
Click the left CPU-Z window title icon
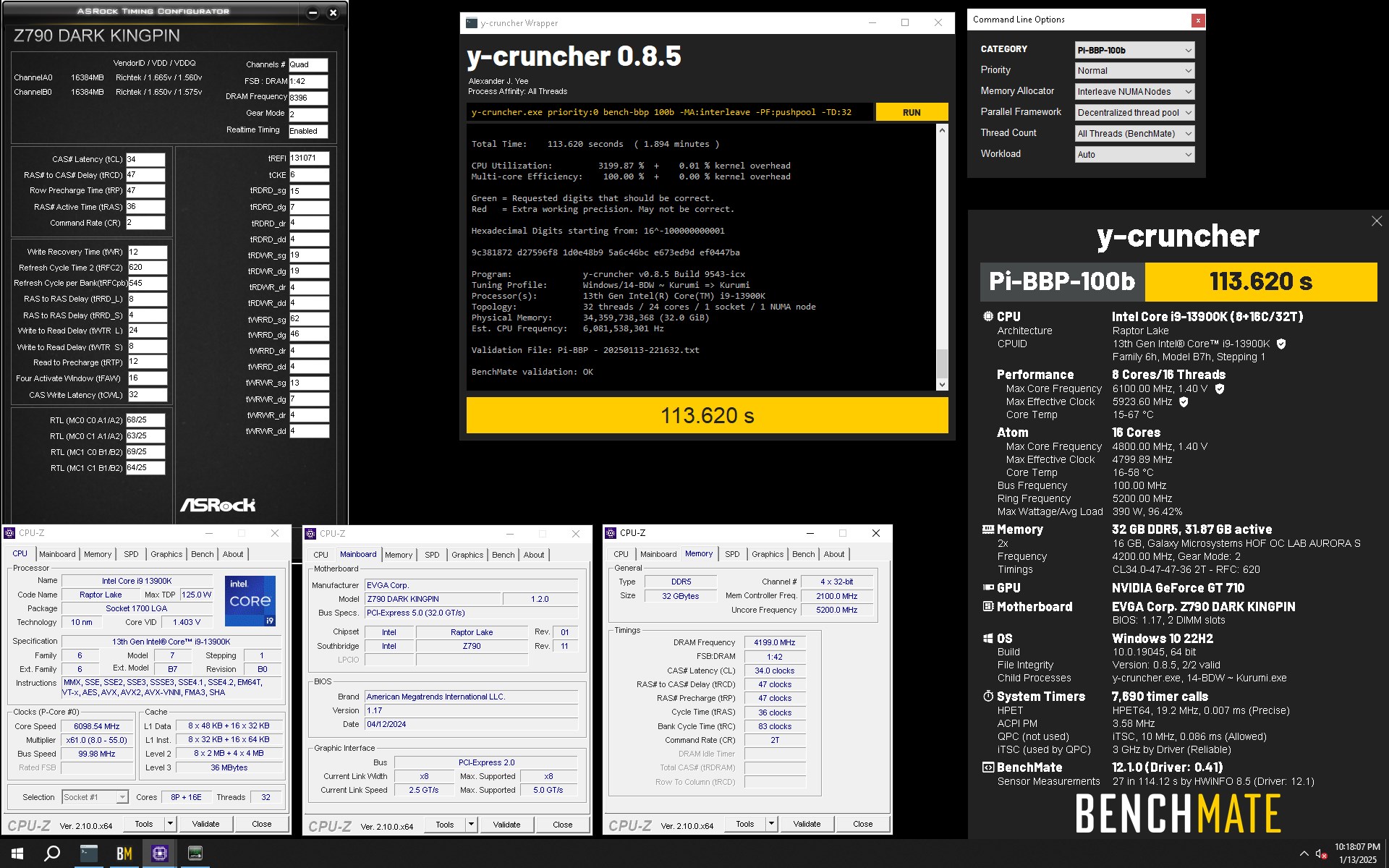coord(9,533)
